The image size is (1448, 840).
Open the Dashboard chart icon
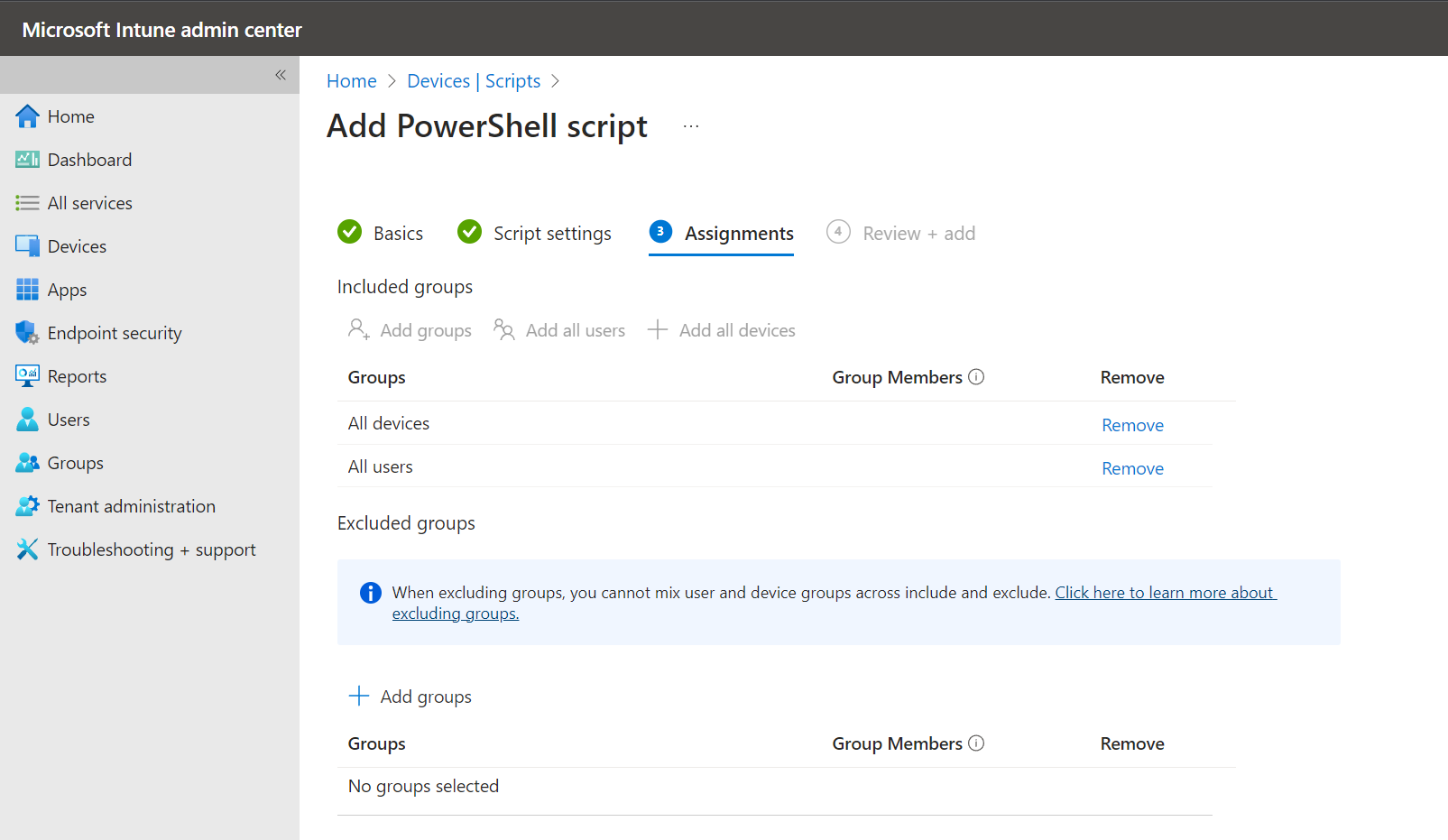[x=28, y=160]
